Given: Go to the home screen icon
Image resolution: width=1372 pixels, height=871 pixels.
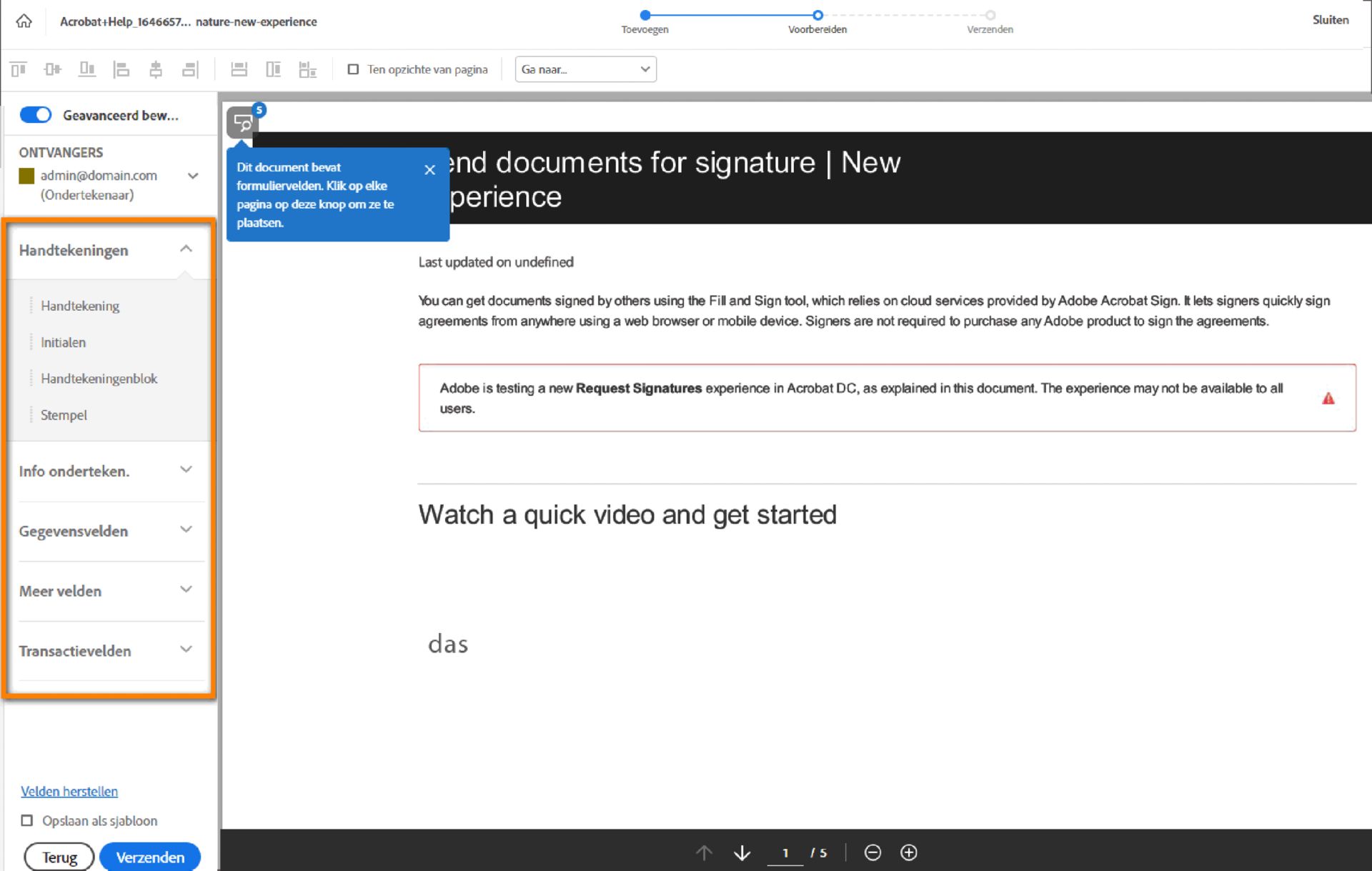Looking at the screenshot, I should point(24,21).
